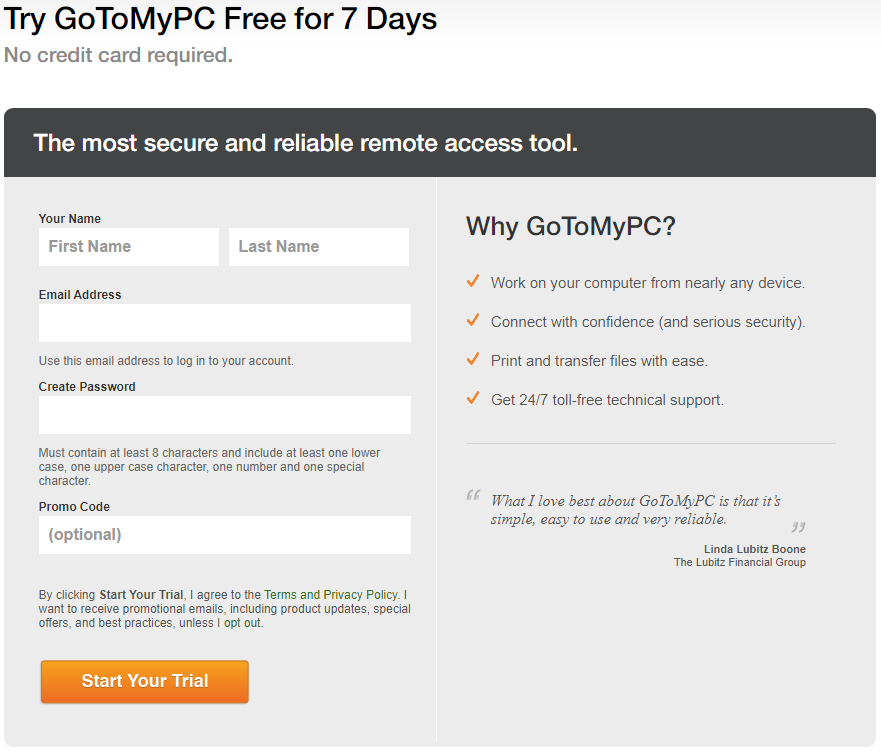Image resolution: width=881 pixels, height=752 pixels.
Task: Click the Try GoToMyPC Free for 7 Days title
Action: coord(220,19)
